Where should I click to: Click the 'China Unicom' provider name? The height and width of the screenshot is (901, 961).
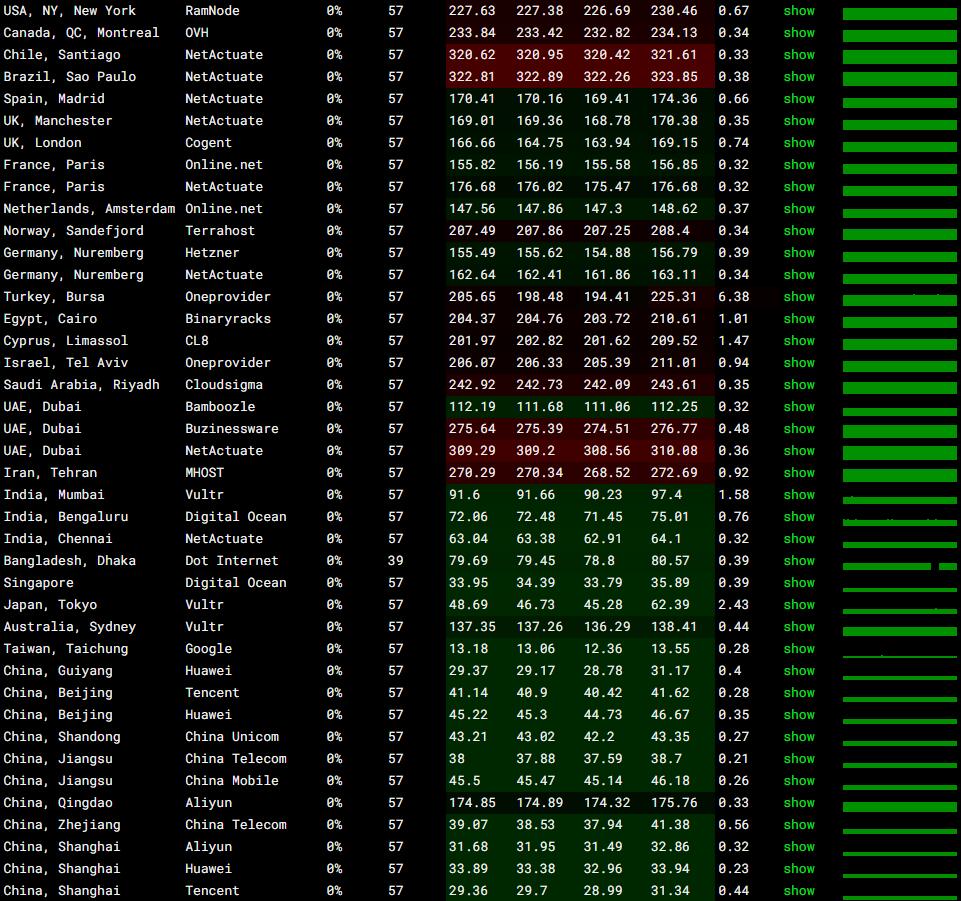pos(232,737)
